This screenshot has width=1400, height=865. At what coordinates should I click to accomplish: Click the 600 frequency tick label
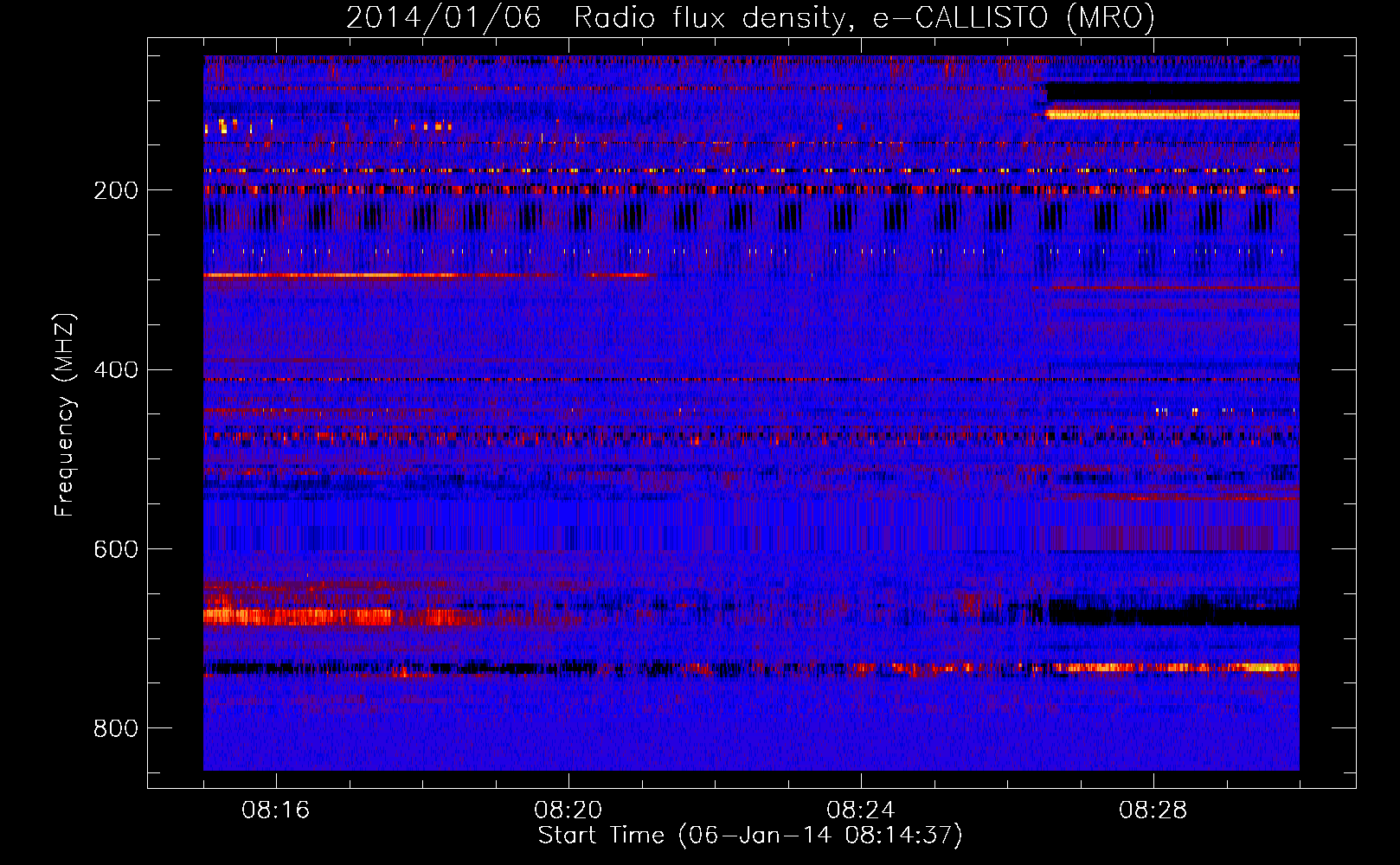pyautogui.click(x=116, y=550)
